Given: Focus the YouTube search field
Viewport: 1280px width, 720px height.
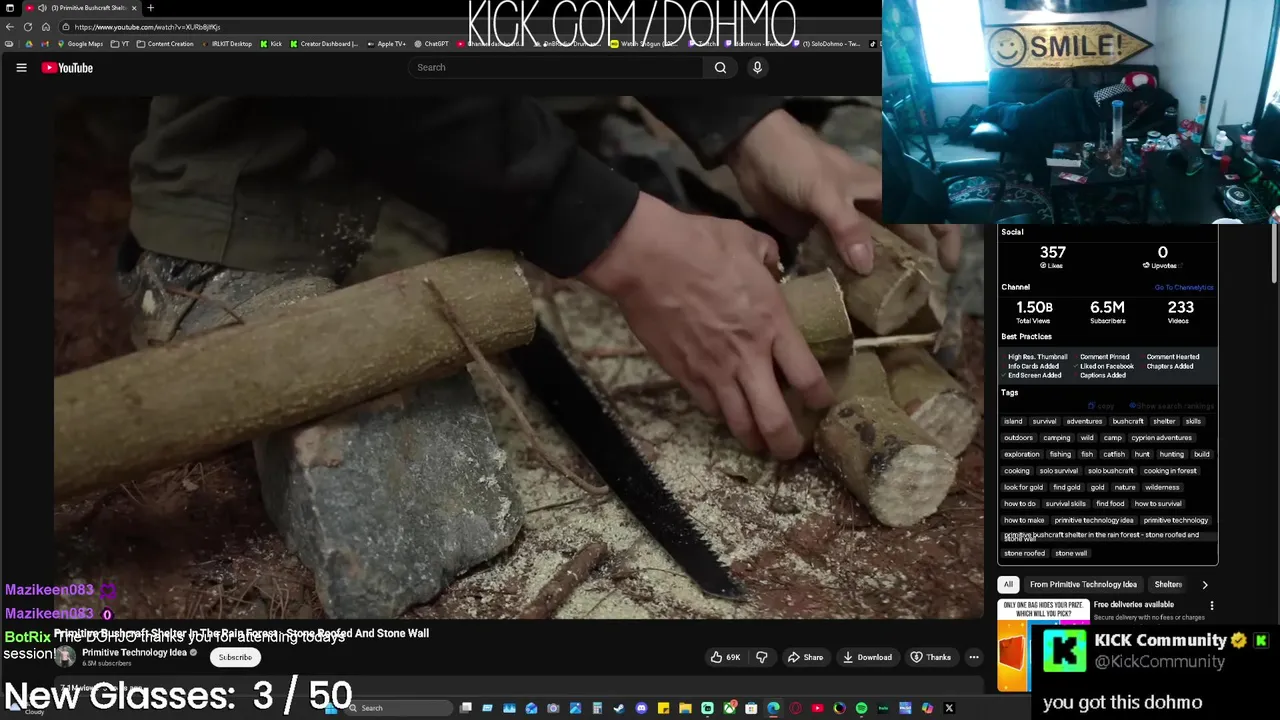Looking at the screenshot, I should 556,67.
